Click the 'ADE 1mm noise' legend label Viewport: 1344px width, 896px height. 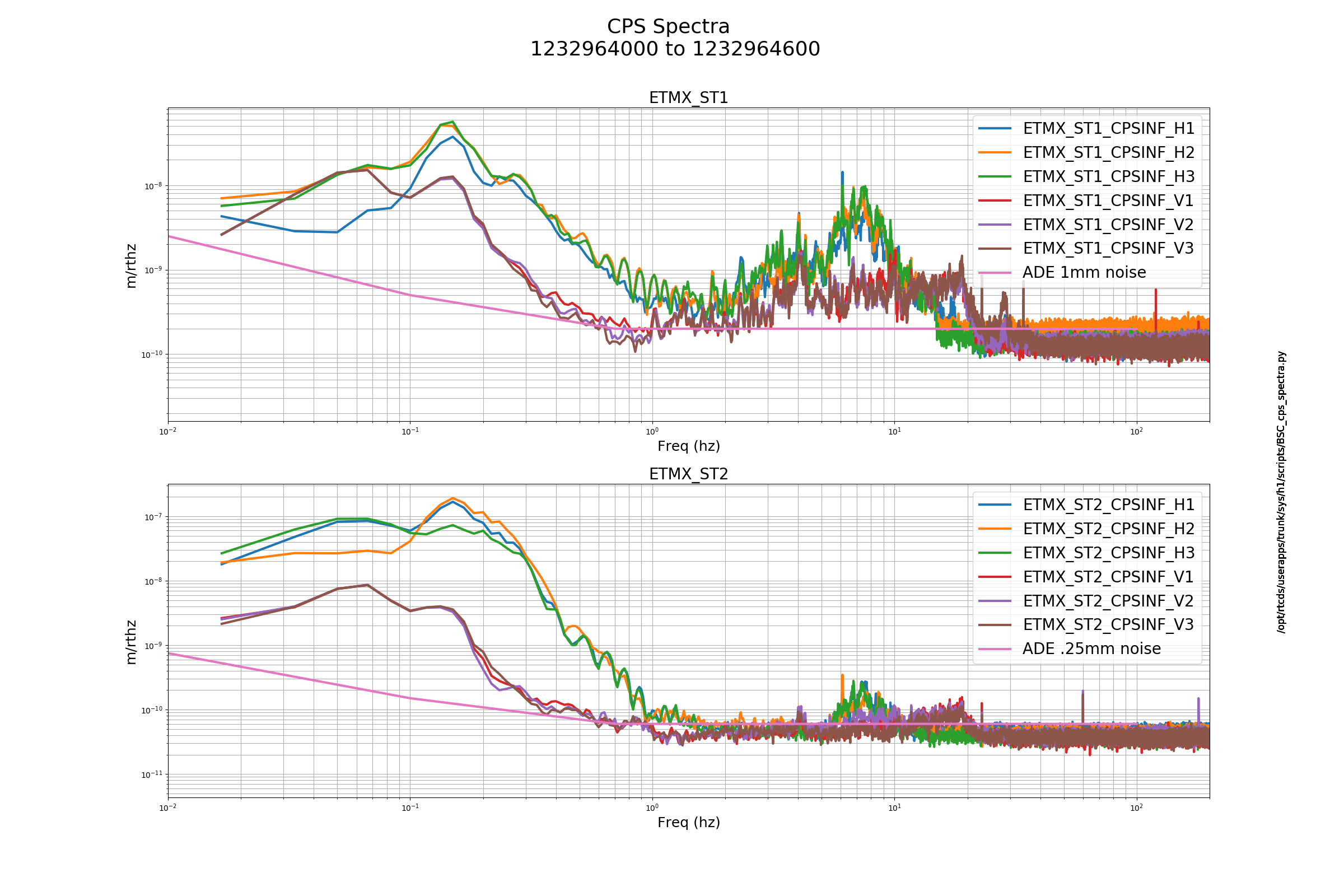(x=1084, y=272)
